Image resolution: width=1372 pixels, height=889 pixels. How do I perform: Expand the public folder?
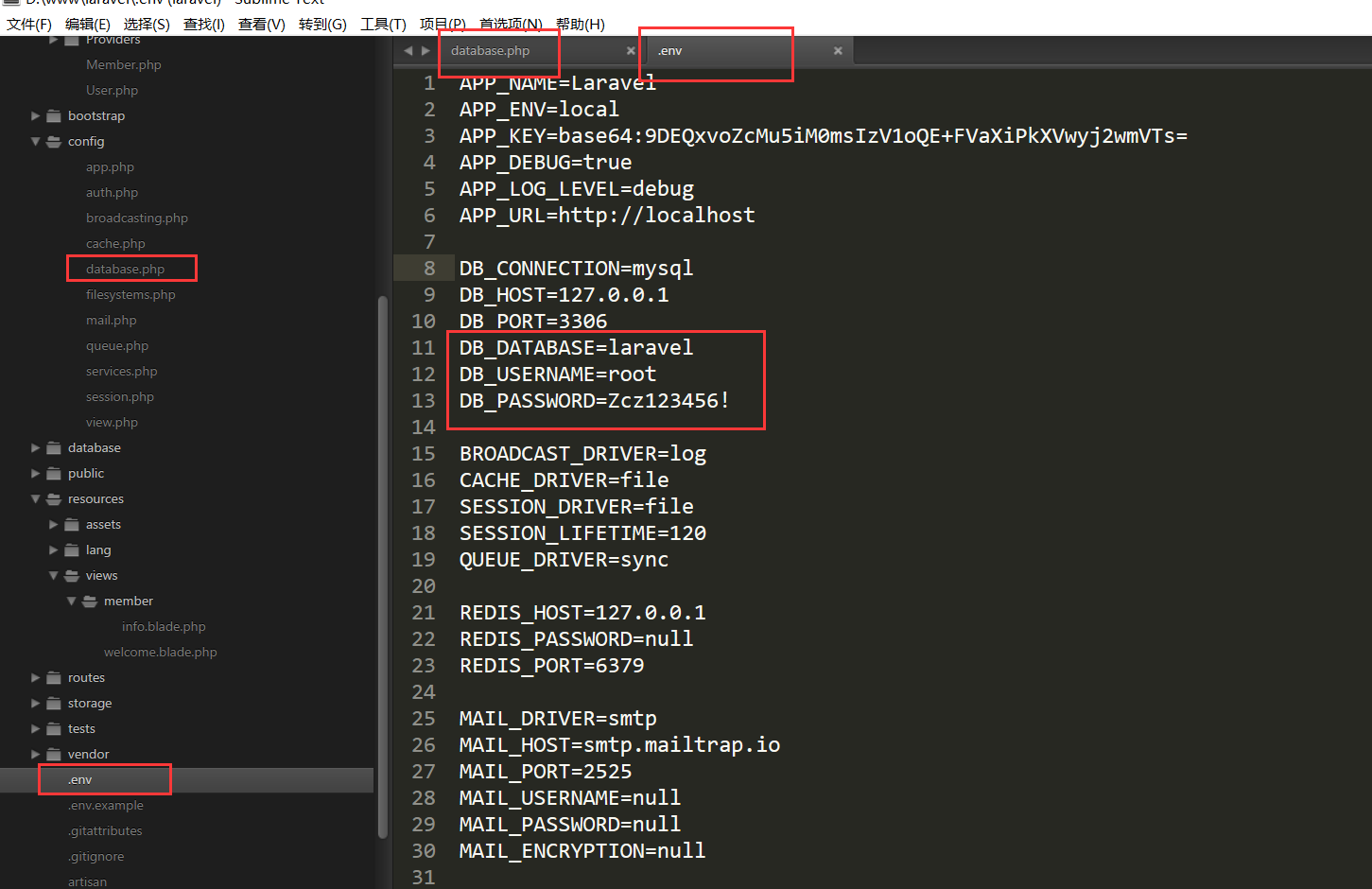pos(36,474)
